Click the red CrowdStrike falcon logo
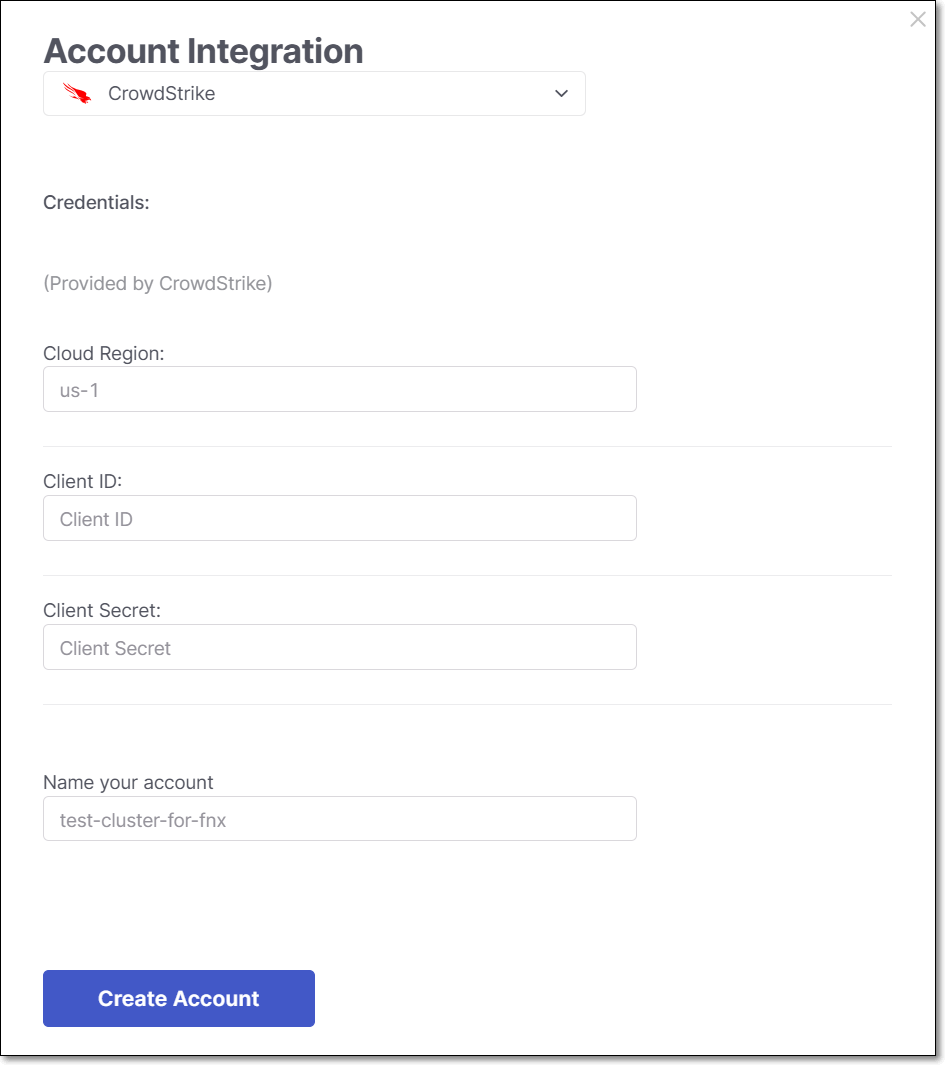Image resolution: width=945 pixels, height=1065 pixels. click(x=77, y=93)
